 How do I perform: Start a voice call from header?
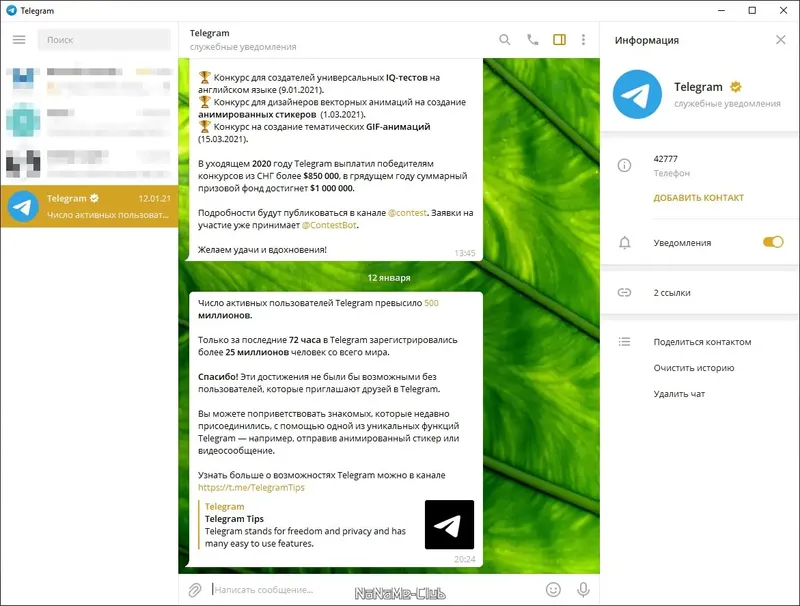tap(533, 40)
